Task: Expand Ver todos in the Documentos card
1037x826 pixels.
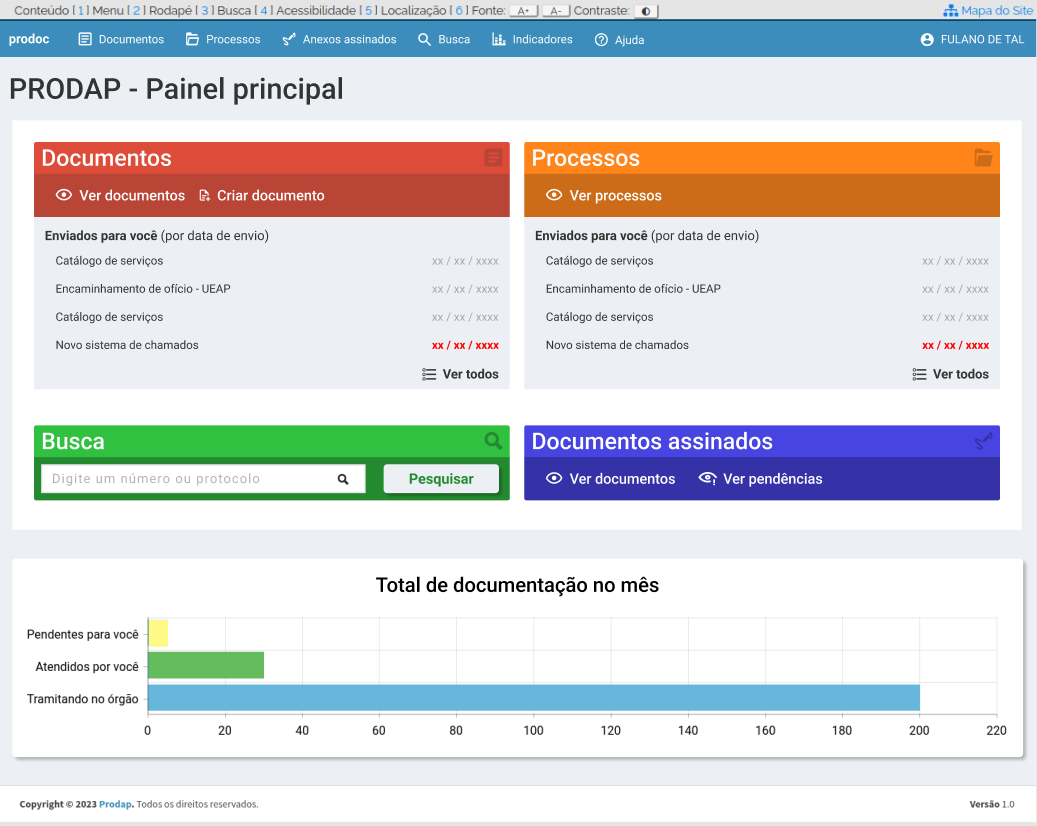Action: (460, 374)
